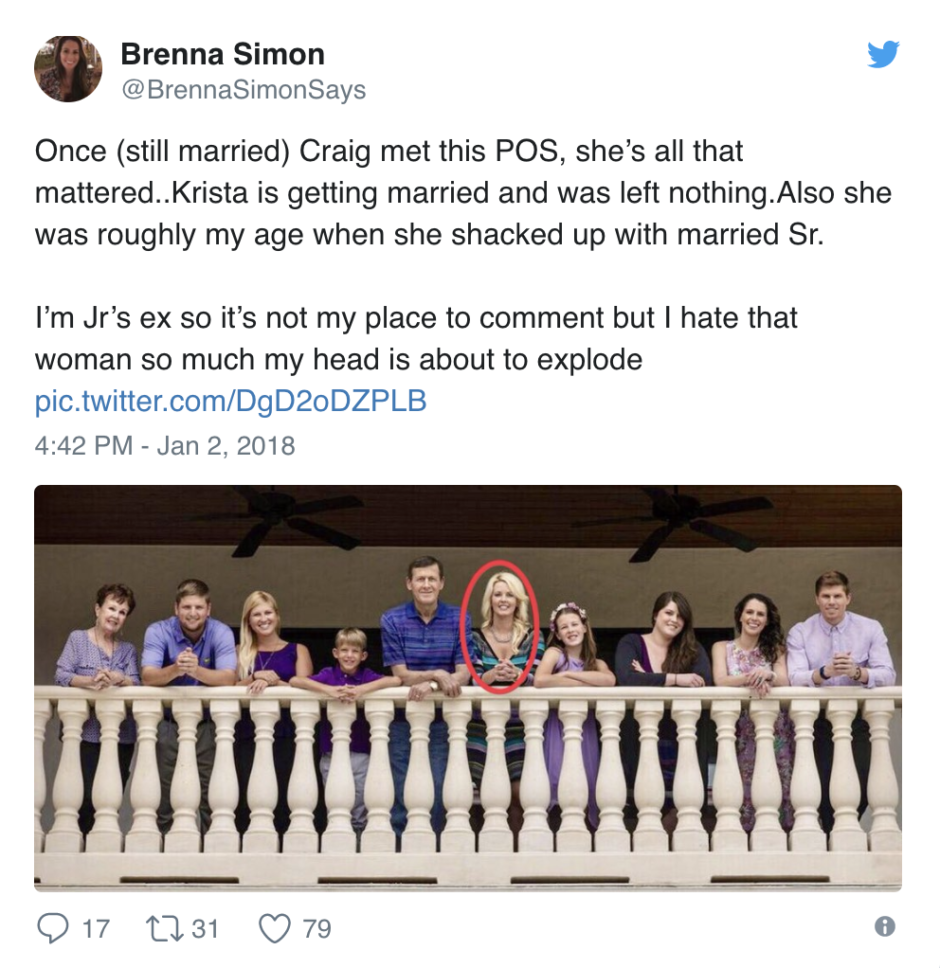This screenshot has width=940, height=968.
Task: Click the red-circled woman in the photo
Action: tap(502, 632)
